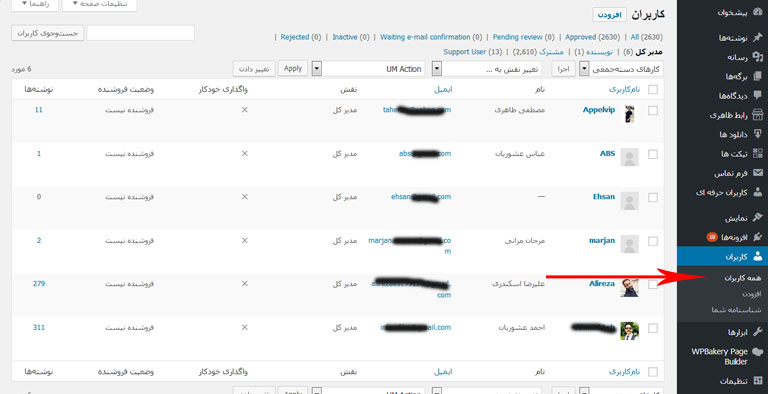This screenshot has width=768, height=394.
Task: Click the افزودن add new user button
Action: pyautogui.click(x=610, y=15)
